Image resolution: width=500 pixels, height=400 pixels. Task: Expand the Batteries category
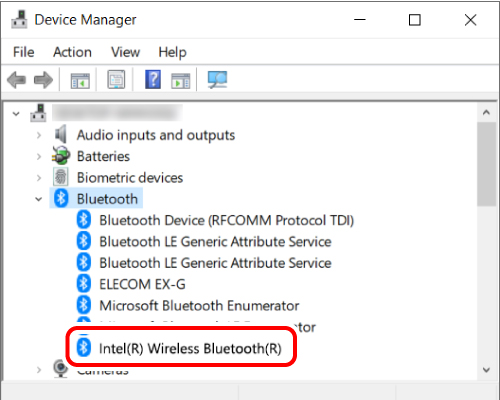point(39,156)
